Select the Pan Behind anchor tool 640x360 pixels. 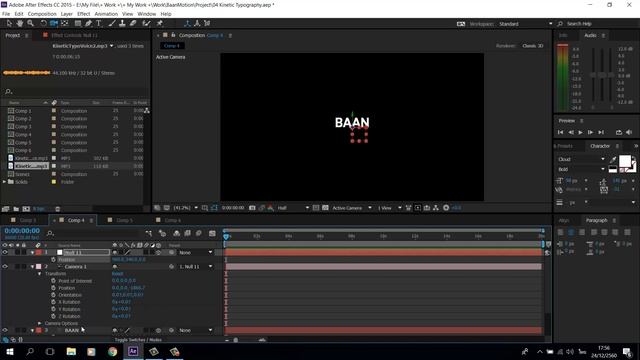[64, 24]
